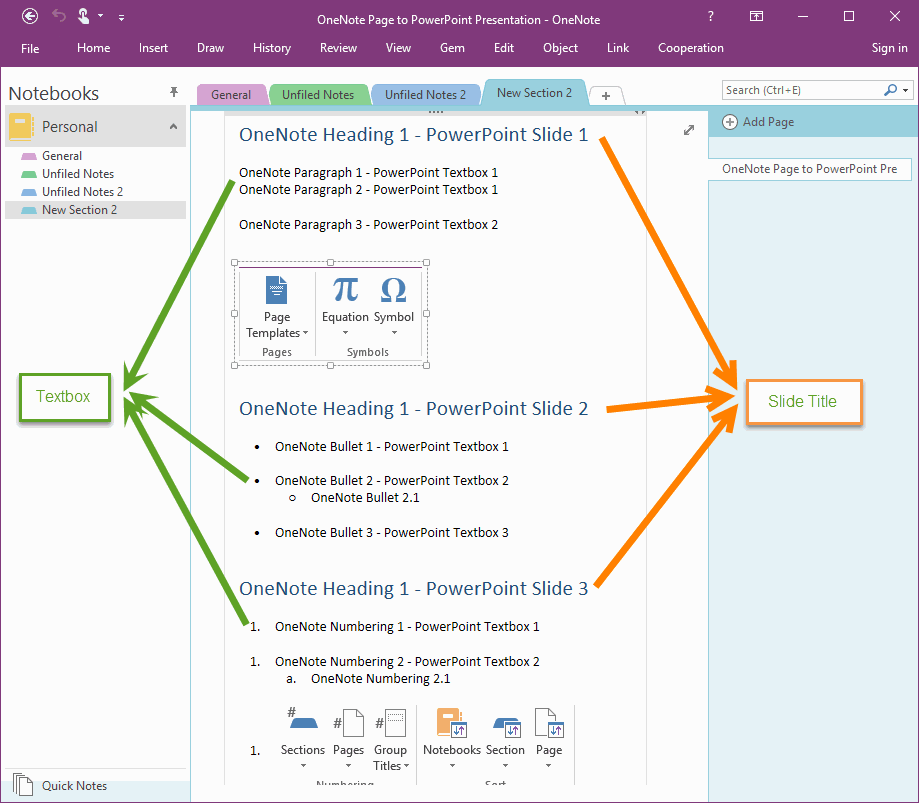Expand page to full view arrow
The image size is (919, 803).
click(x=688, y=130)
